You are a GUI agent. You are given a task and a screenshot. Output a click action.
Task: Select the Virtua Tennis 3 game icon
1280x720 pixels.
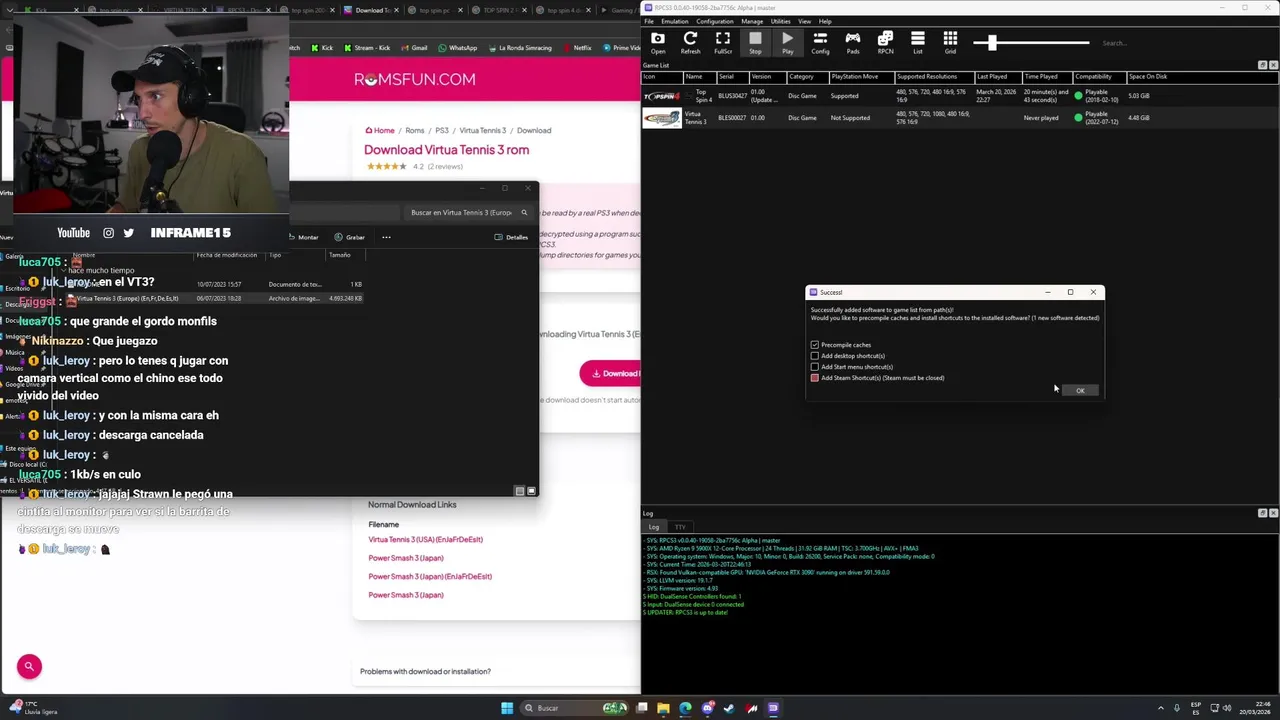[x=661, y=118]
